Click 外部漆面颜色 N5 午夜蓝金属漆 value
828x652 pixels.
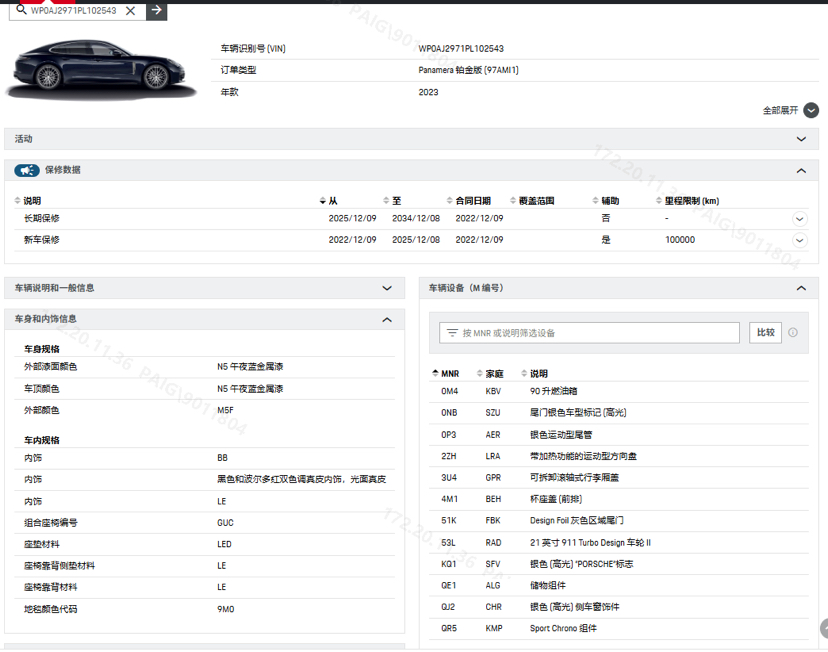pos(250,366)
